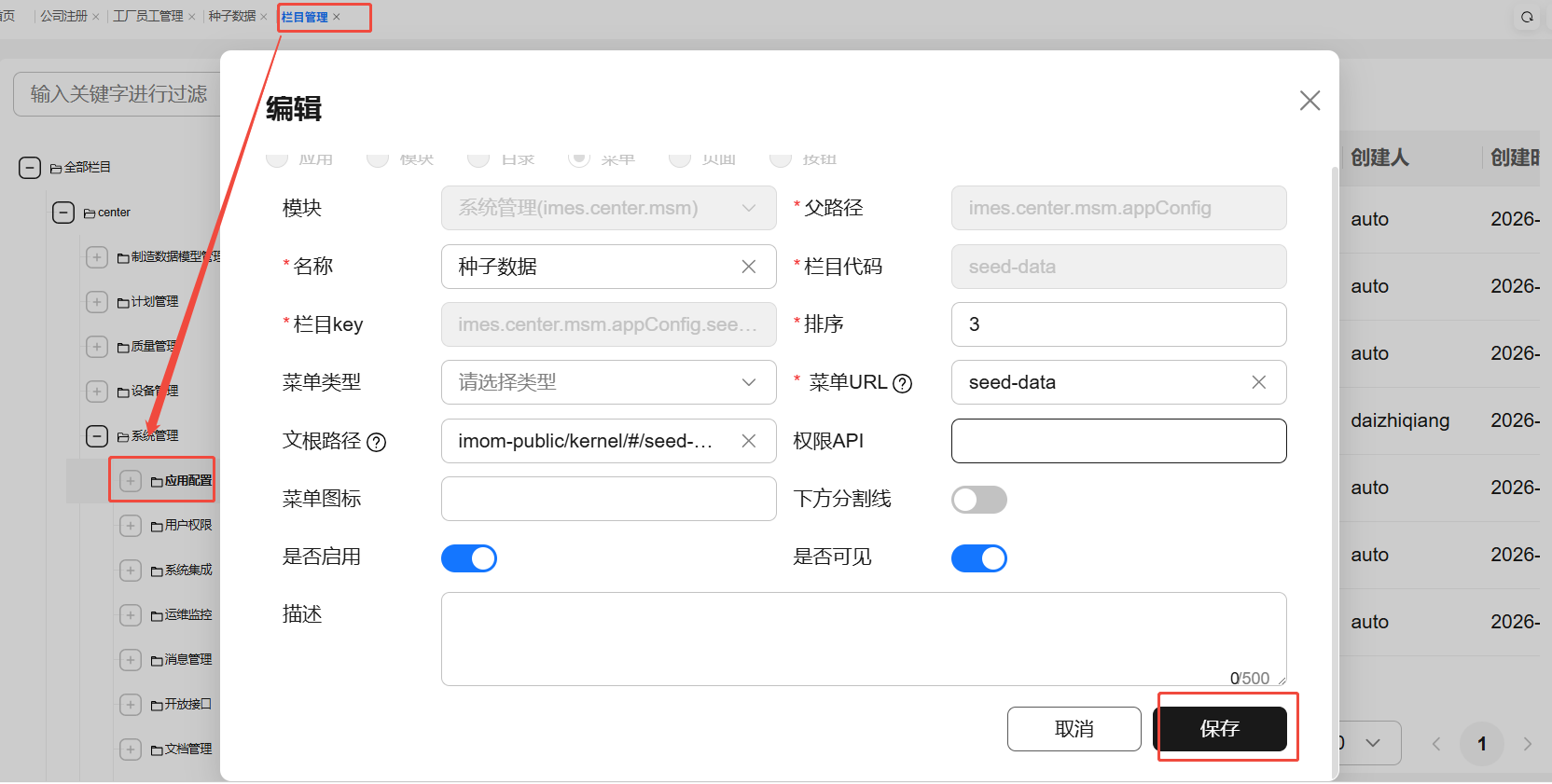Select 系统集成 in the tree
Image resolution: width=1552 pixels, height=784 pixels.
(x=188, y=571)
